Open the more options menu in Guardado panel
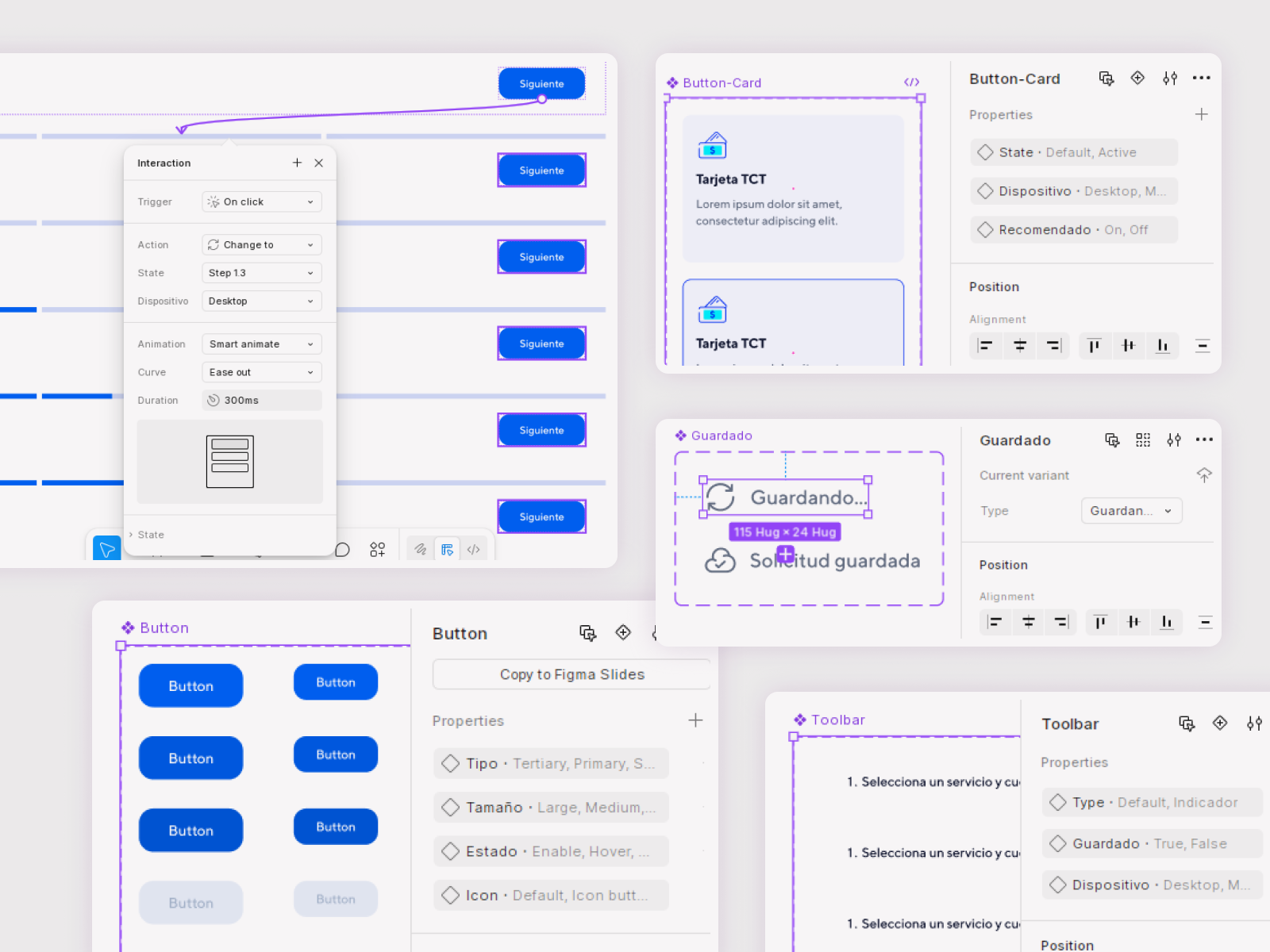Screen dimensions: 1270x952 1204,440
